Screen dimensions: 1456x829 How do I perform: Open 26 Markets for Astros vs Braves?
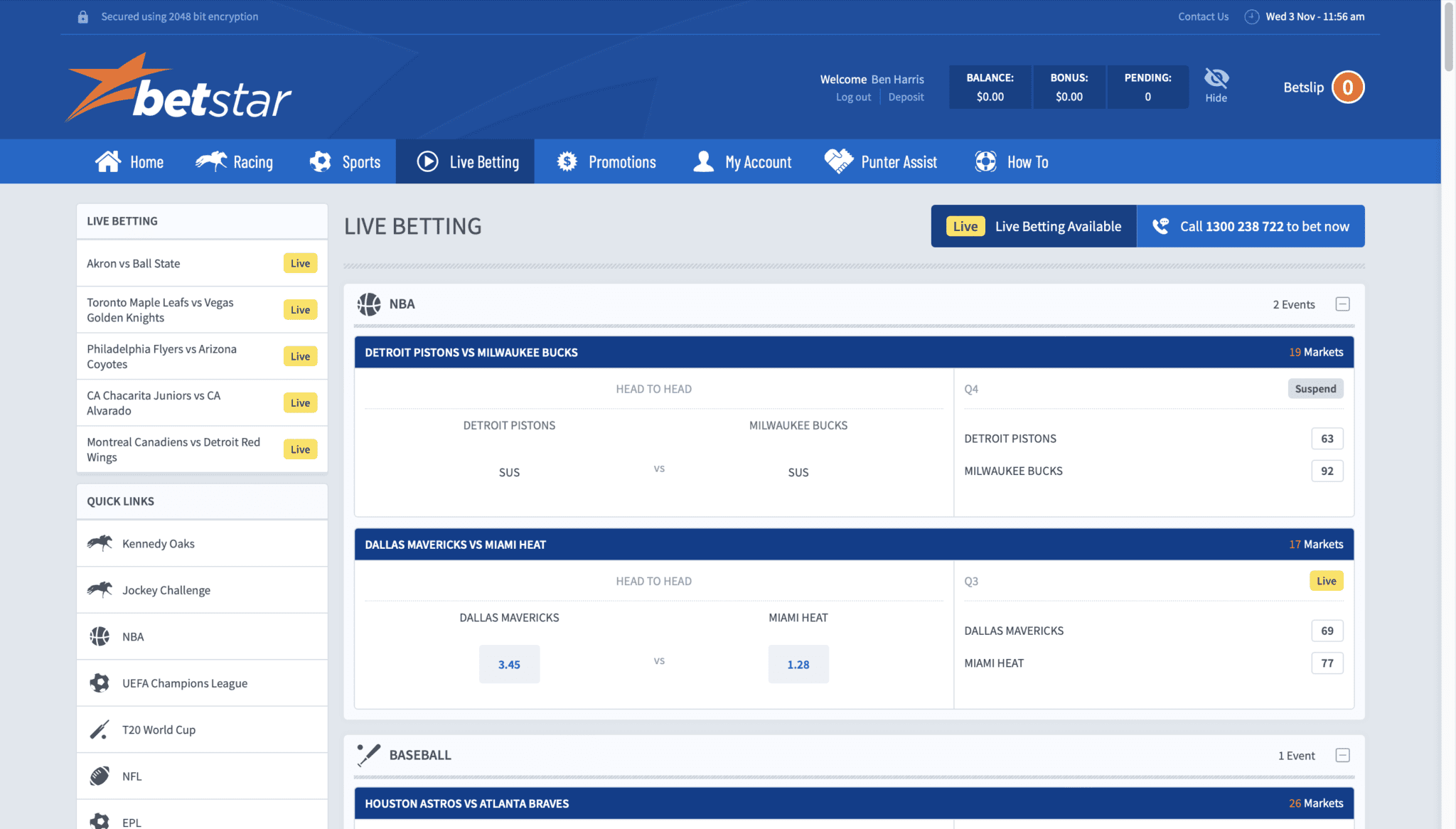tap(1316, 803)
